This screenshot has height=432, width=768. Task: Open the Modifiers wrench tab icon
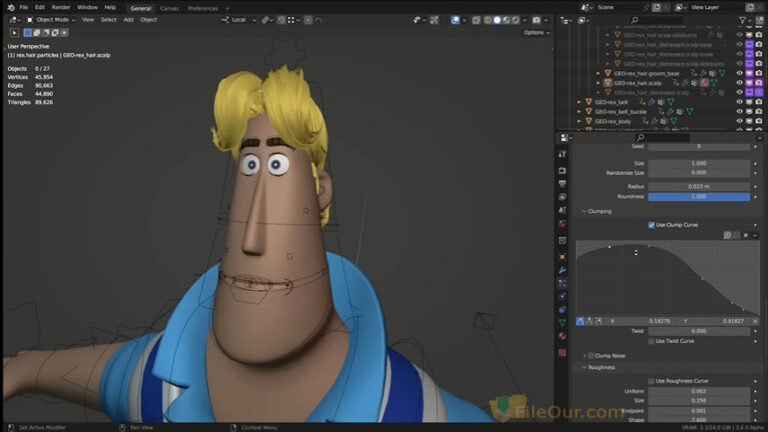[x=562, y=270]
